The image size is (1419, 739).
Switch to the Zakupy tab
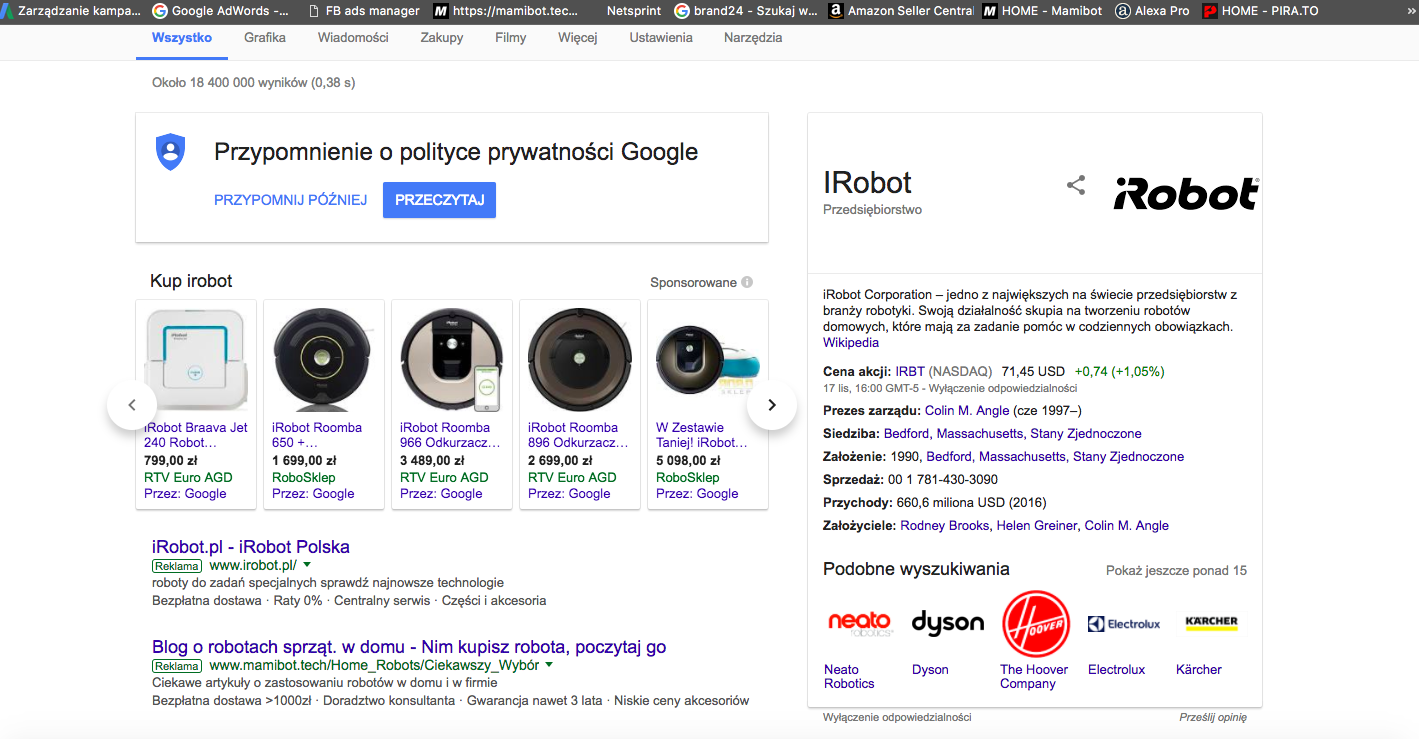pos(442,38)
